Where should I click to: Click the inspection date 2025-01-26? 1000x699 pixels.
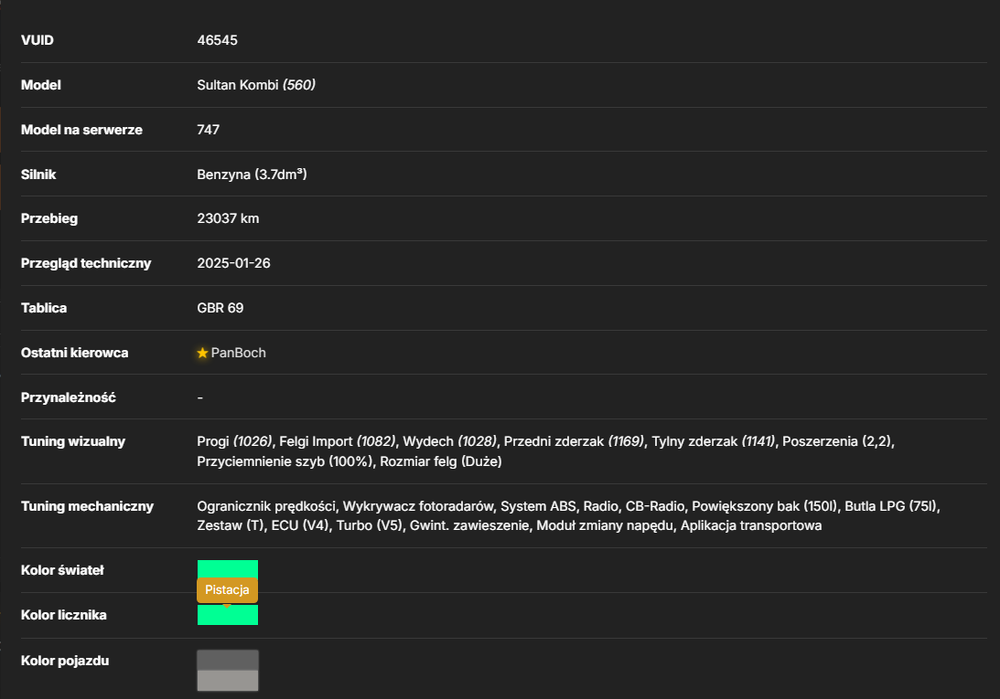click(x=233, y=263)
